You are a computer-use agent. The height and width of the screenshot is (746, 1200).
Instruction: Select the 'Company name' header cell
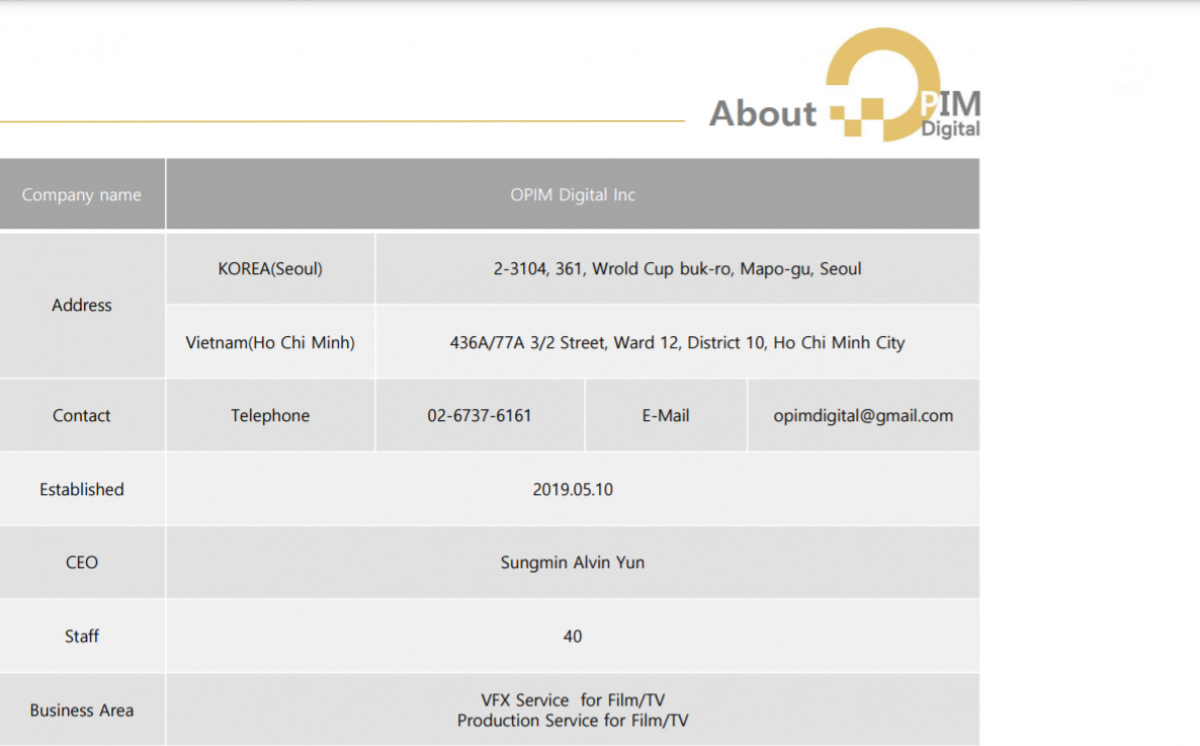coord(82,195)
